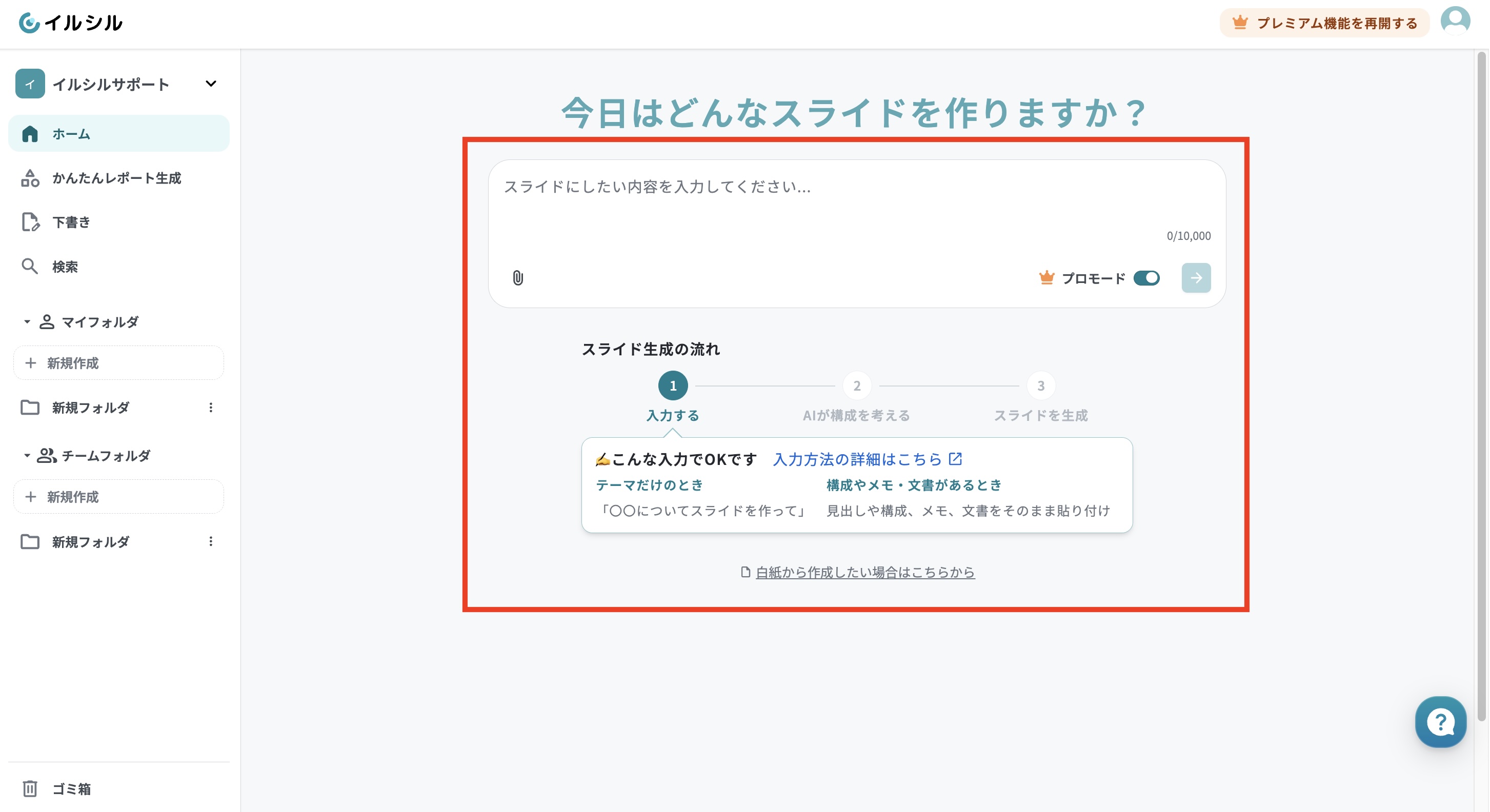Click the イルシル logo in the header
This screenshot has height=812, width=1490.
pyautogui.click(x=71, y=23)
